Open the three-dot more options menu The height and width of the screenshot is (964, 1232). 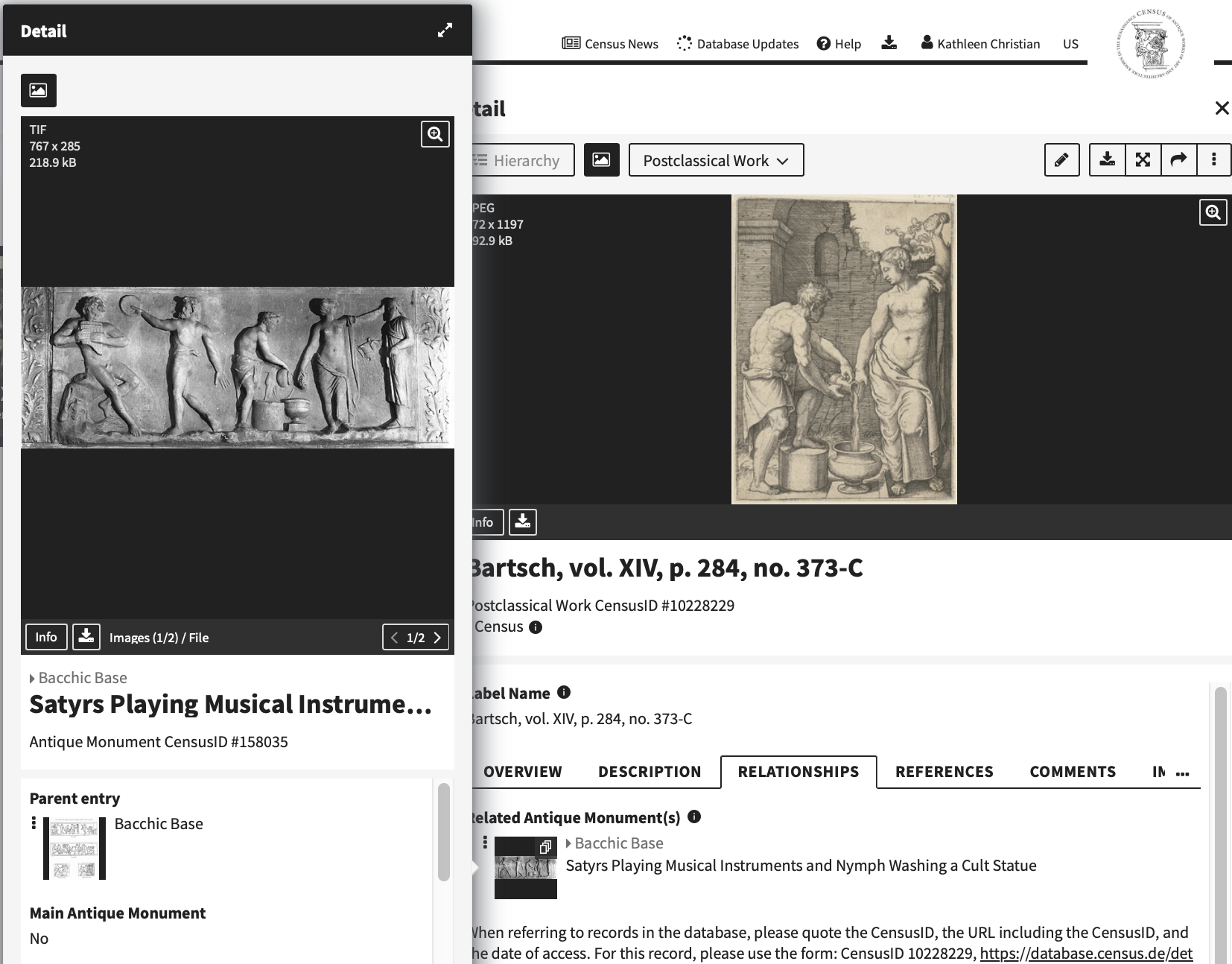pos(1214,160)
